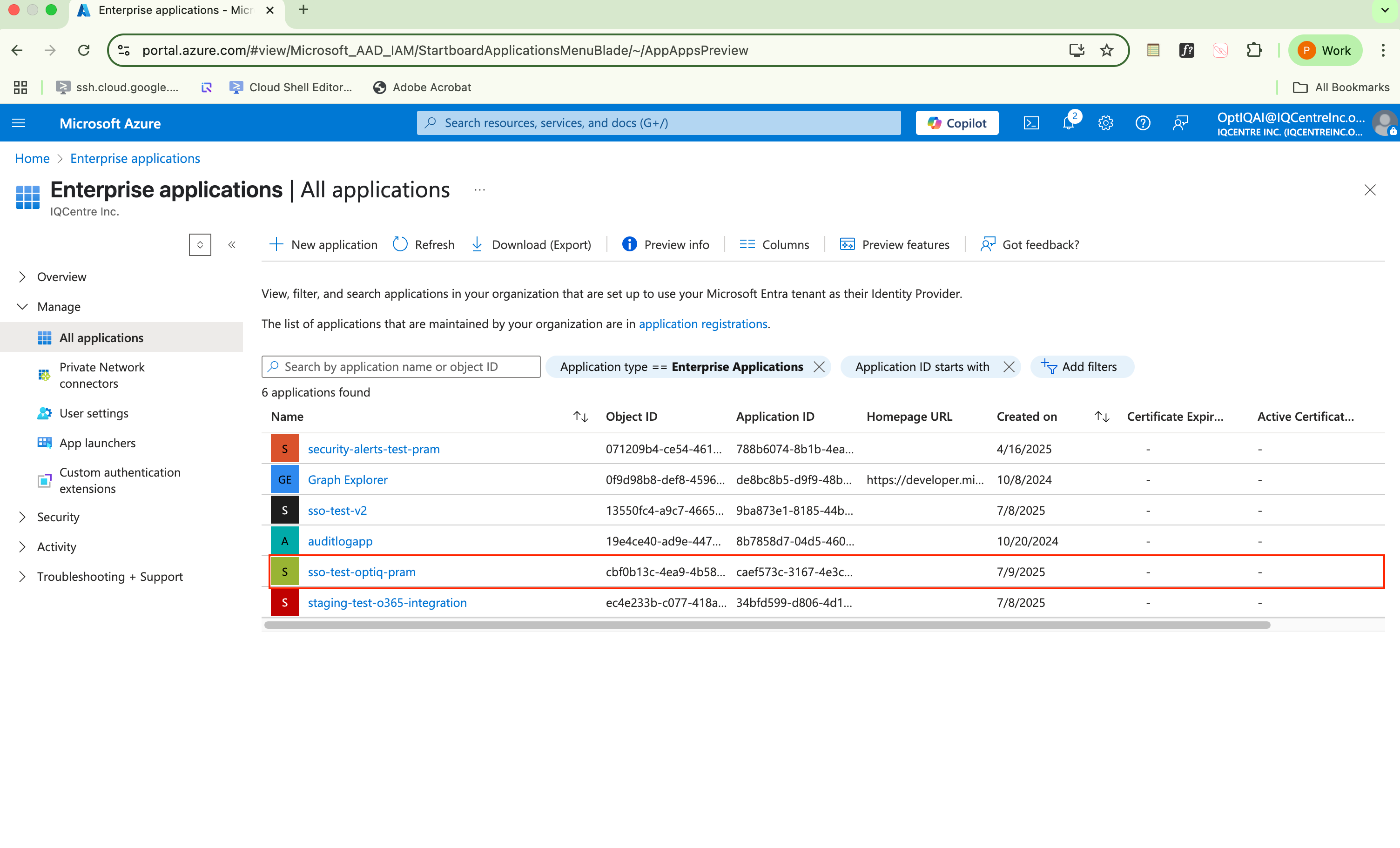Open the Cloud Shell Editor bookmark
Viewport: 1400px width, 848px height.
[290, 87]
